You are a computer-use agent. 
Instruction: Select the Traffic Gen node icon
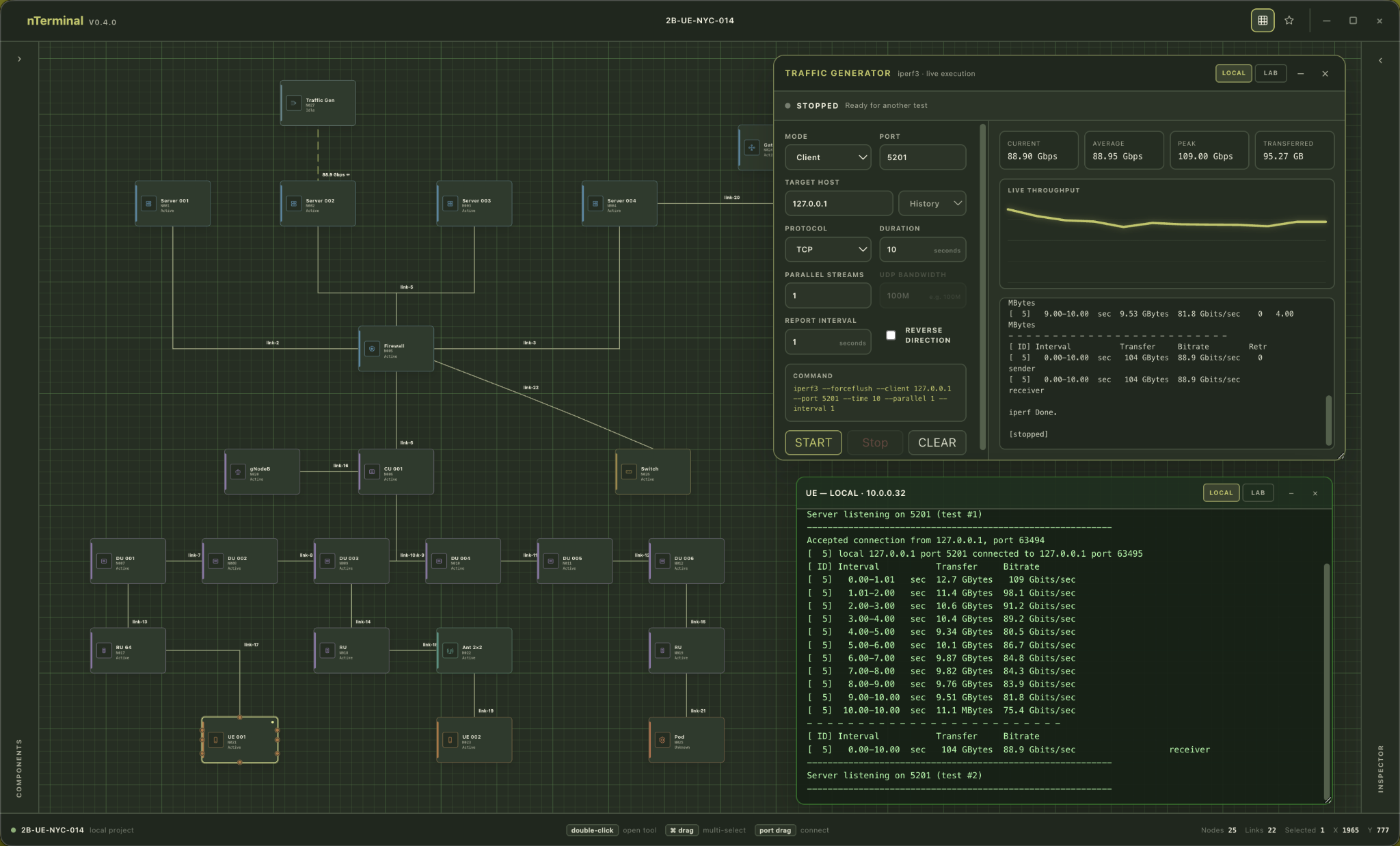294,103
